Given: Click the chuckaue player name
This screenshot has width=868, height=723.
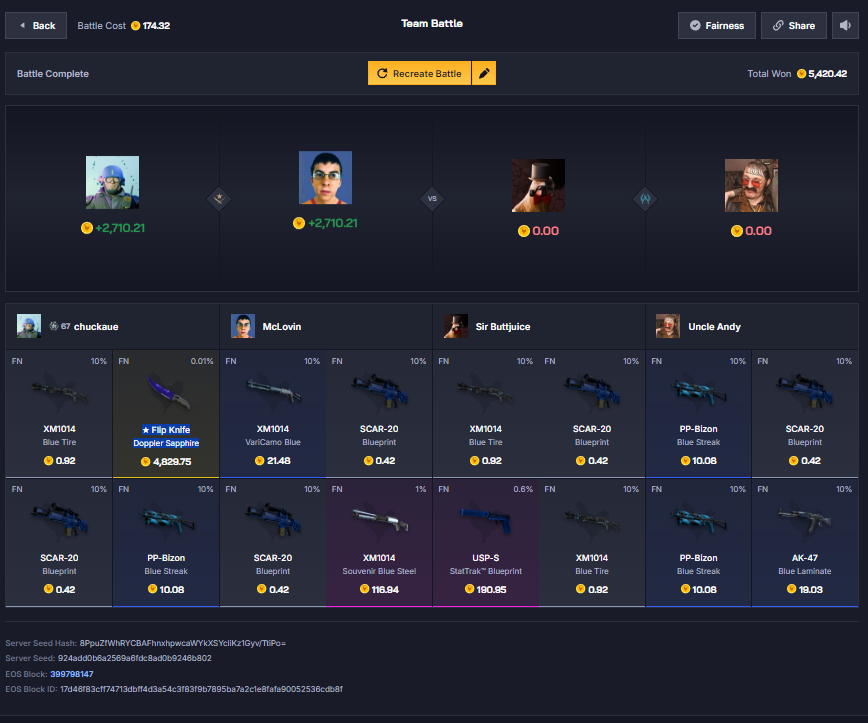Looking at the screenshot, I should click(96, 327).
